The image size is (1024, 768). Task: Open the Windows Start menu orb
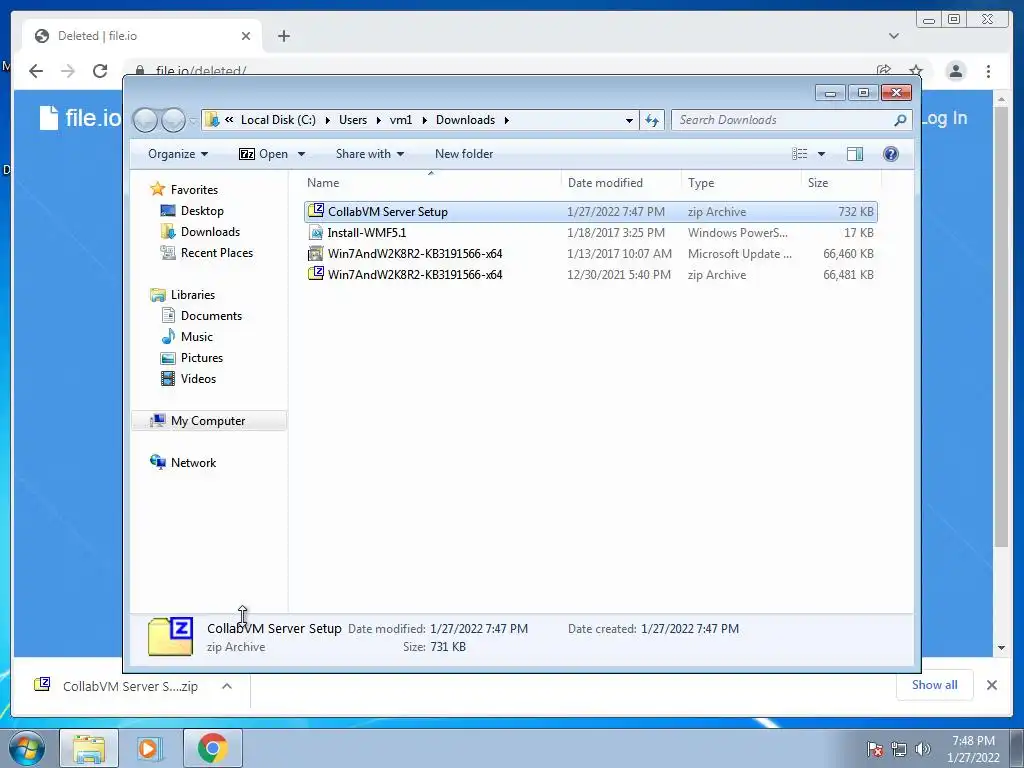click(26, 748)
